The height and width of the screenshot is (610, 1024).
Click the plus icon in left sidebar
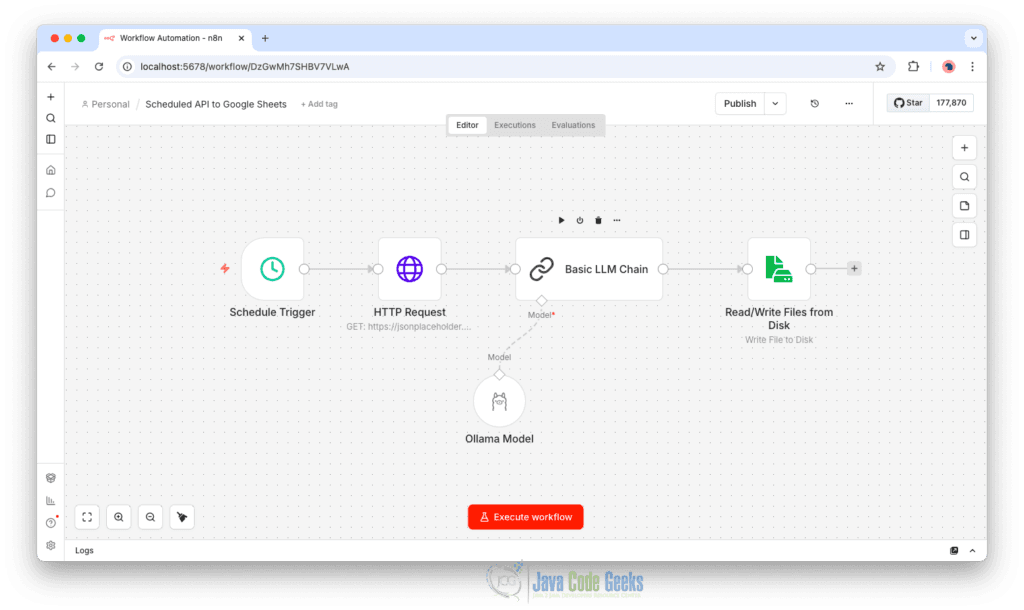(51, 97)
